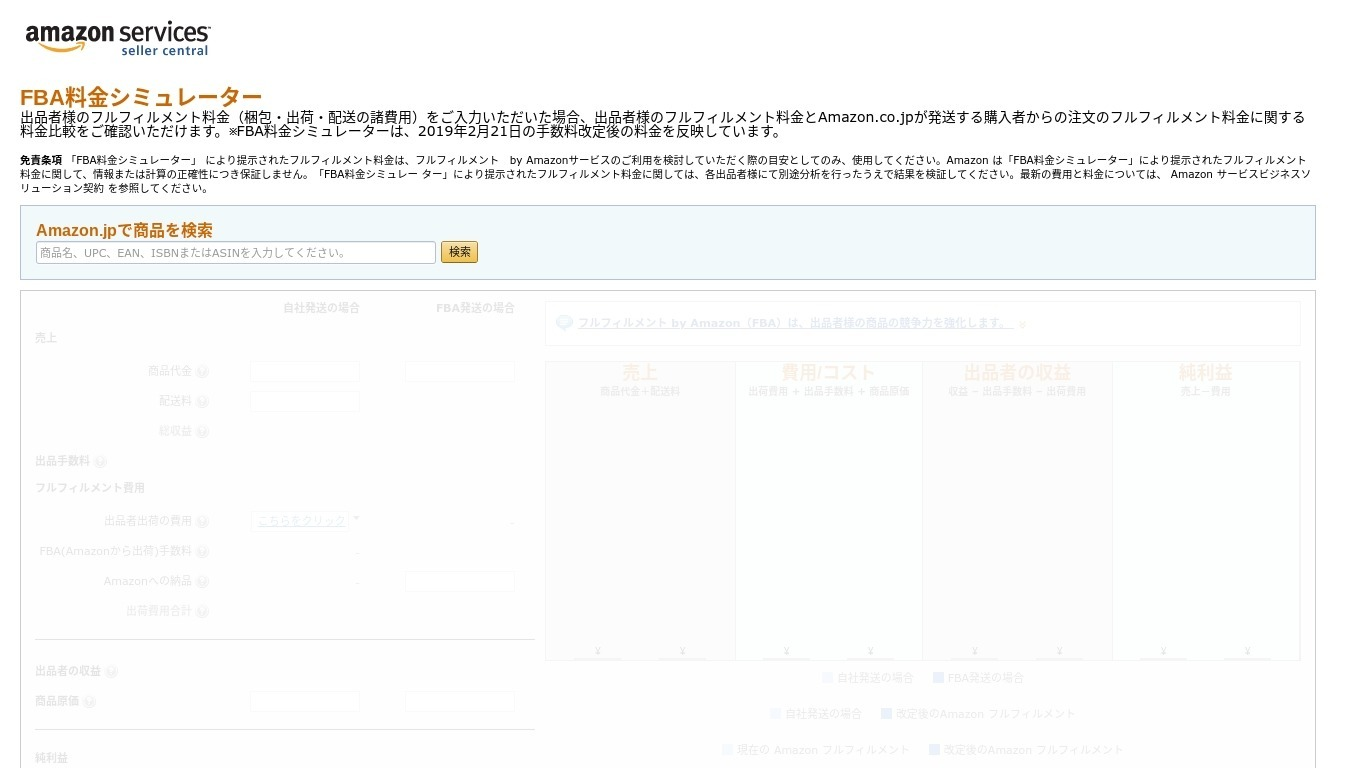Expand the FBA banner double-chevron
1366x768 pixels.
tap(1022, 324)
